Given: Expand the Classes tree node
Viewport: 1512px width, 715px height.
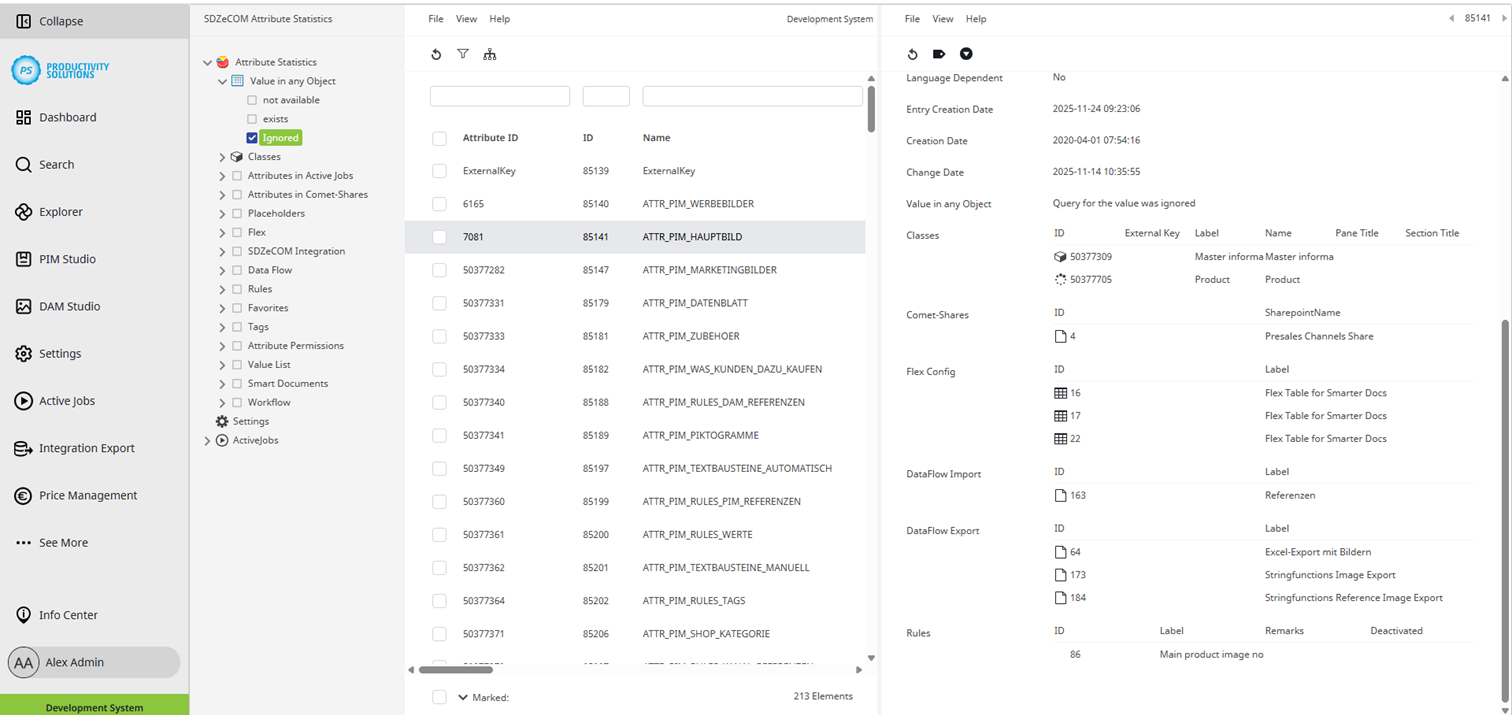Looking at the screenshot, I should point(221,156).
